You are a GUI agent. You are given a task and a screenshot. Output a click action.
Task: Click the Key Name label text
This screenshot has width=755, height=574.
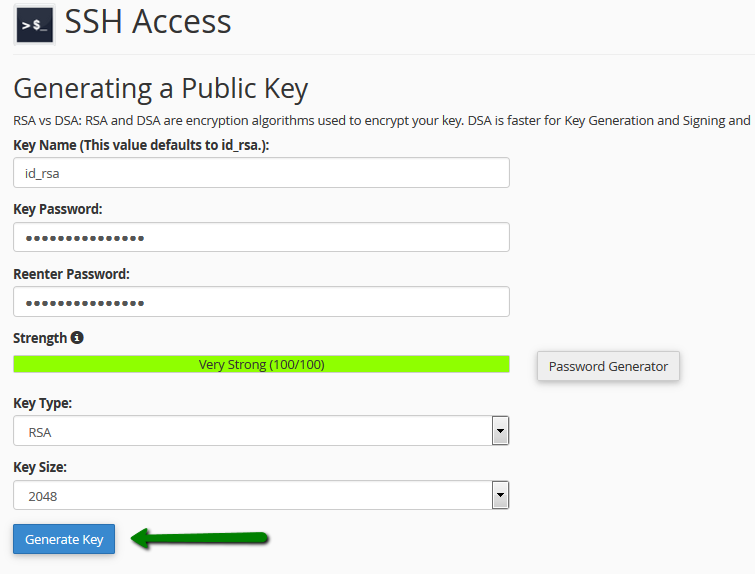click(141, 145)
